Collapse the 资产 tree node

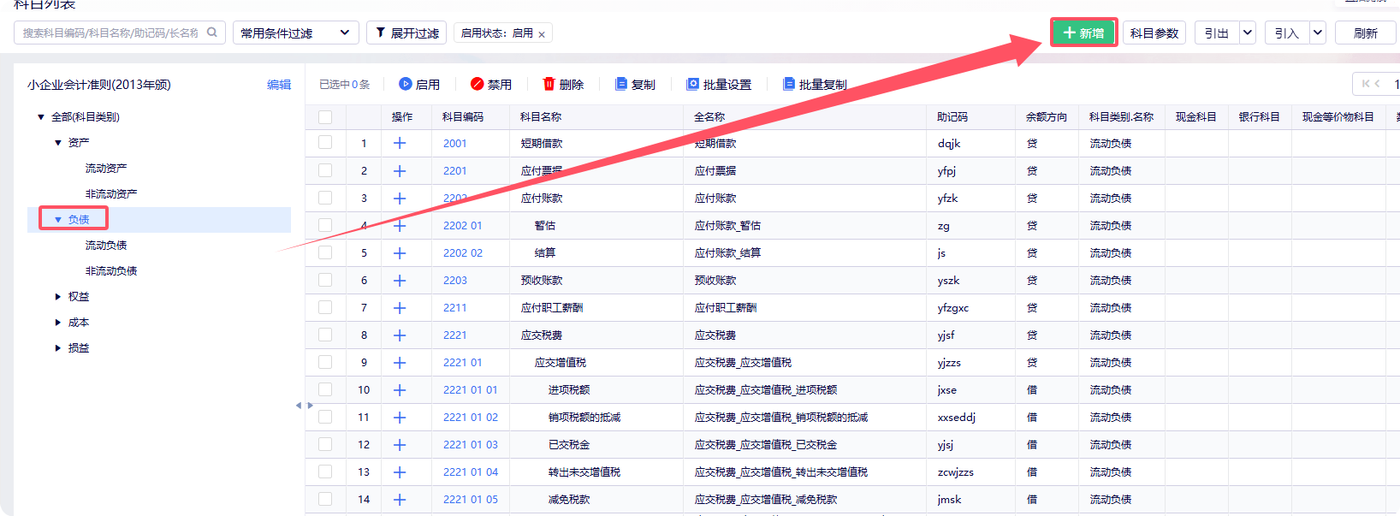[59, 143]
